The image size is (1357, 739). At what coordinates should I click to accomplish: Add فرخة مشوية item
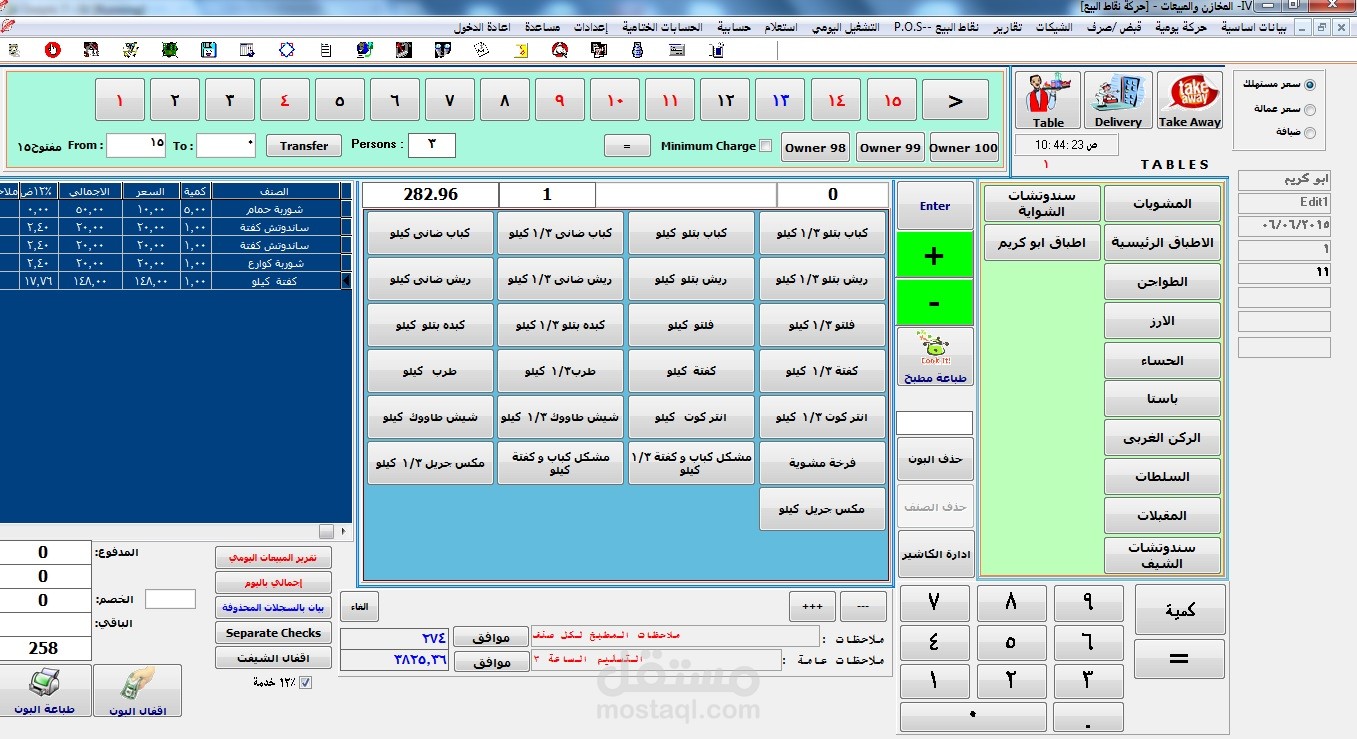tap(822, 463)
